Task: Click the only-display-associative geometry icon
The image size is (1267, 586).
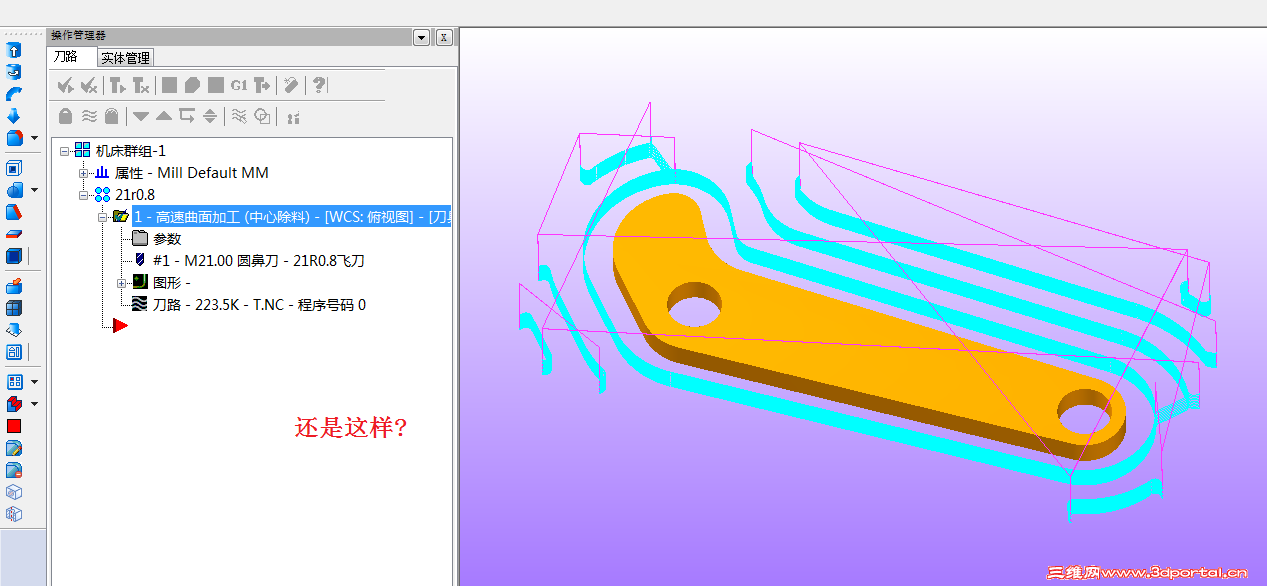Action: click(x=263, y=116)
